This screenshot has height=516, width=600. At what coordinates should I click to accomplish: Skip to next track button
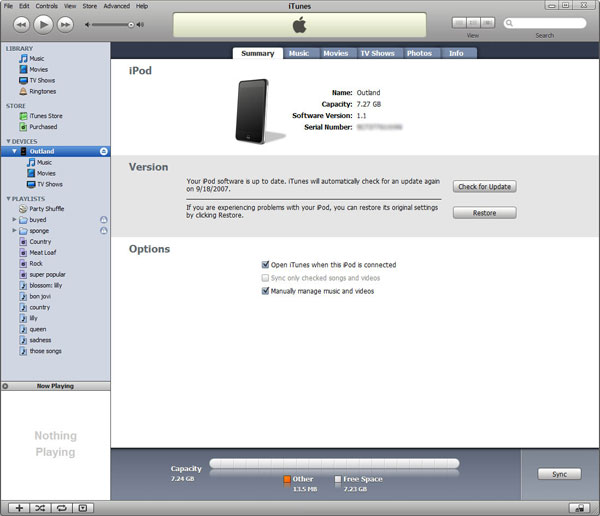[65, 25]
